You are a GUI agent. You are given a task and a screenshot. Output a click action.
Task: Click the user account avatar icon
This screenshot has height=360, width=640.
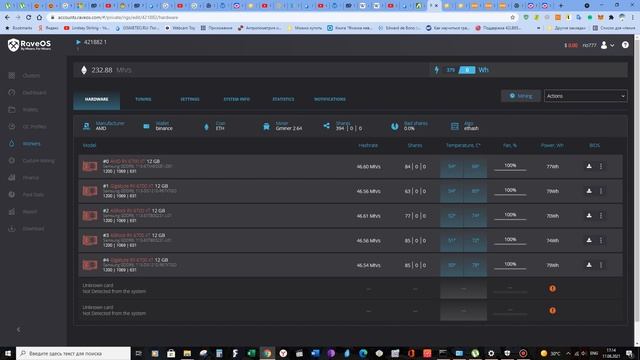pyautogui.click(x=604, y=45)
